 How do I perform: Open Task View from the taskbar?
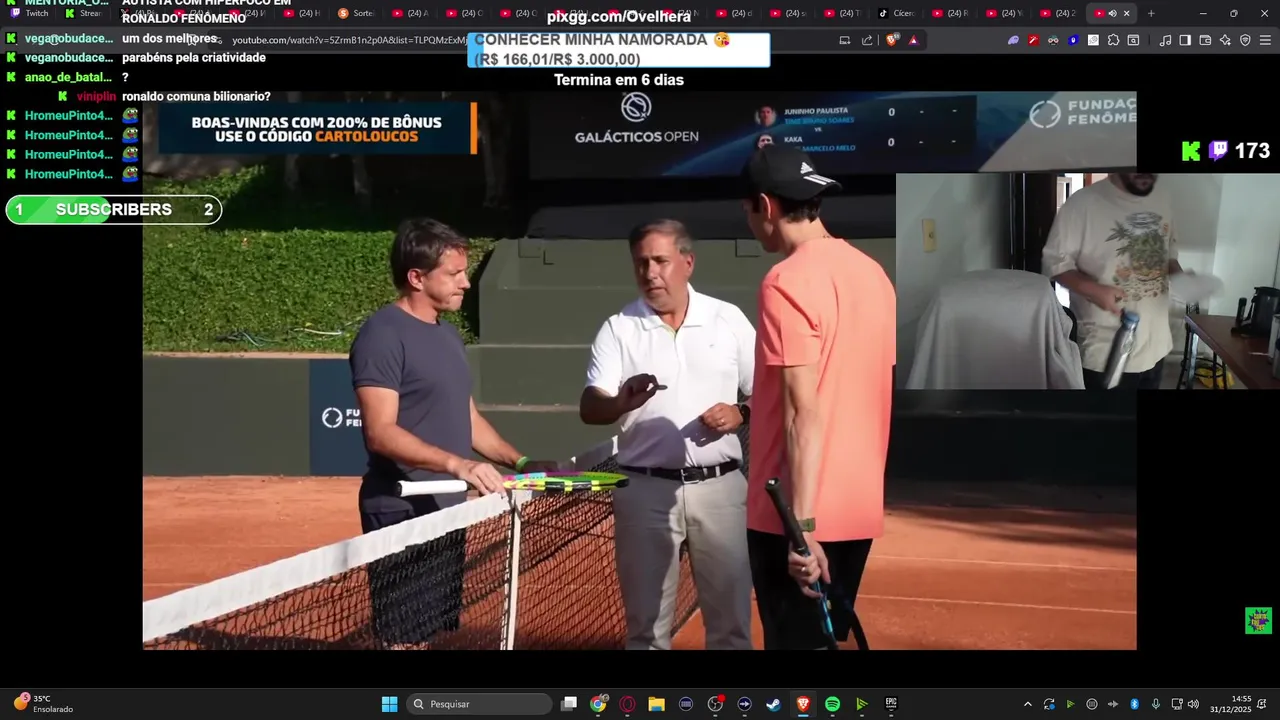click(x=569, y=704)
